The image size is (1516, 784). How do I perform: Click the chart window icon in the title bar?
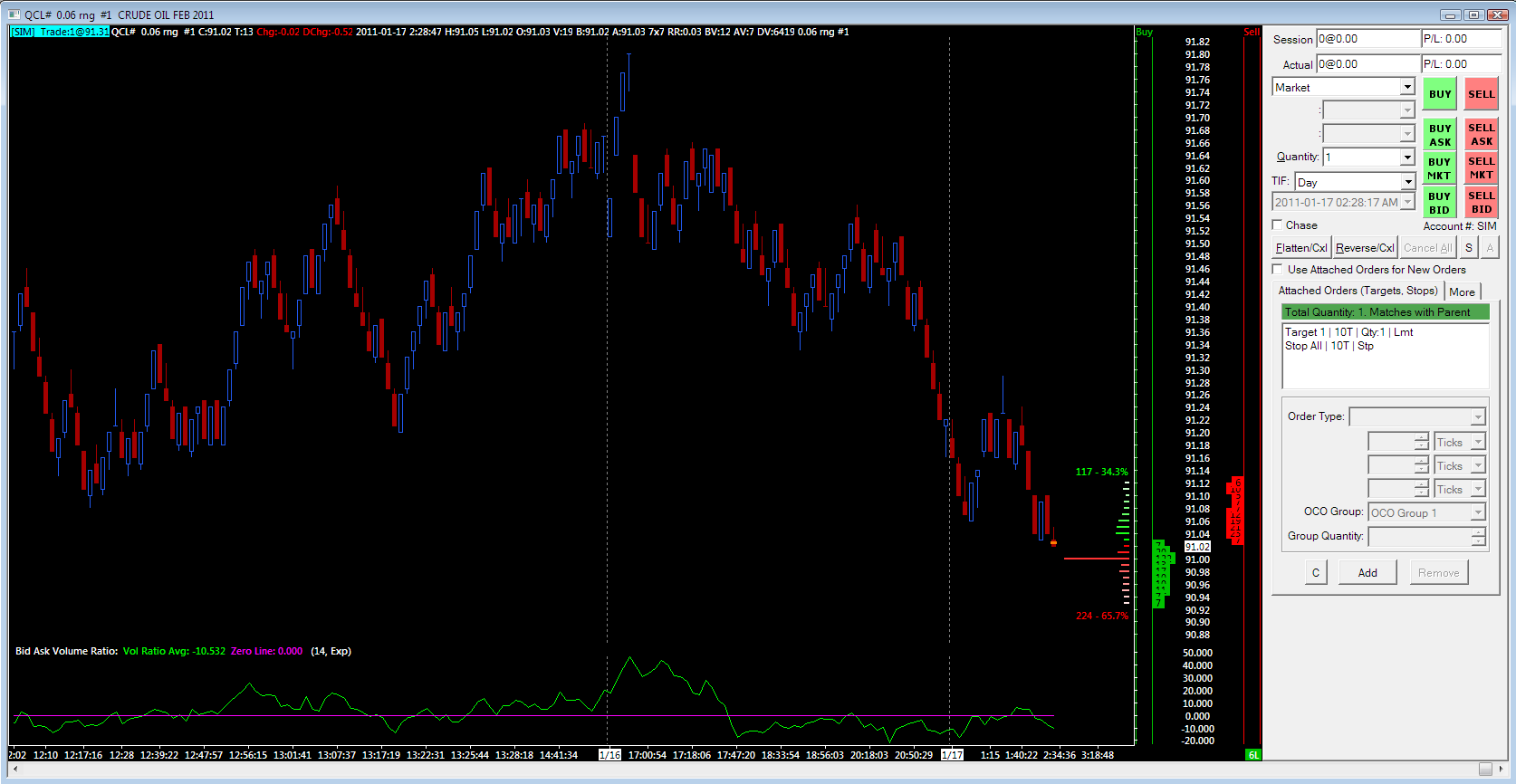click(x=14, y=14)
